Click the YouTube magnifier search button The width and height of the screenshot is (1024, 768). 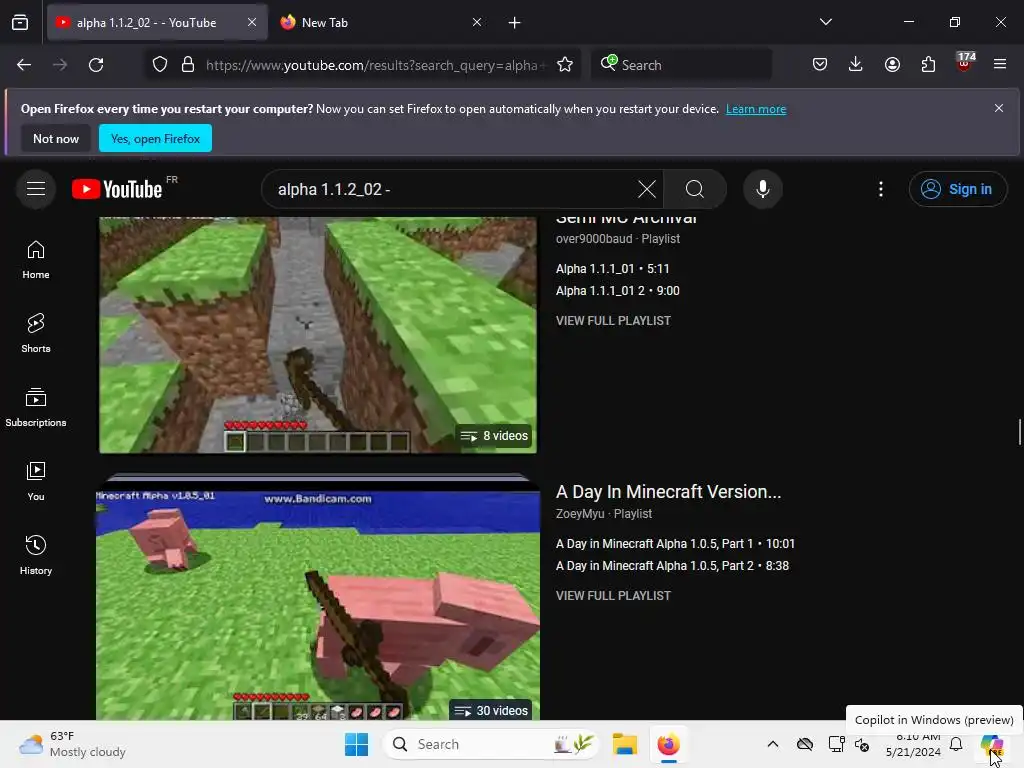(x=695, y=189)
